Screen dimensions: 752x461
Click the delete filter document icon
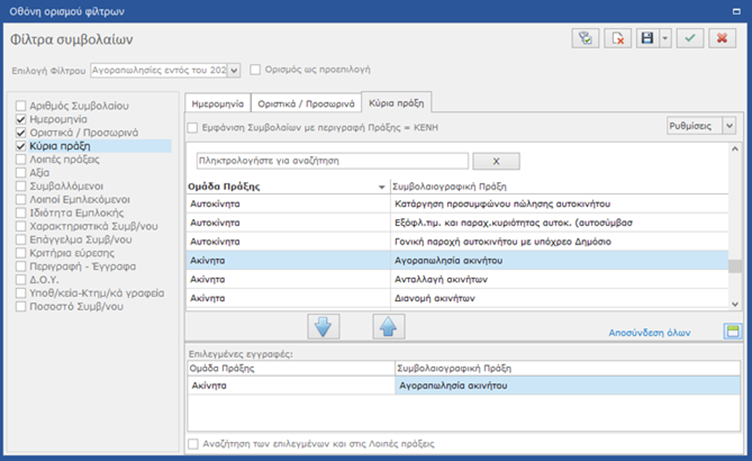(x=618, y=38)
